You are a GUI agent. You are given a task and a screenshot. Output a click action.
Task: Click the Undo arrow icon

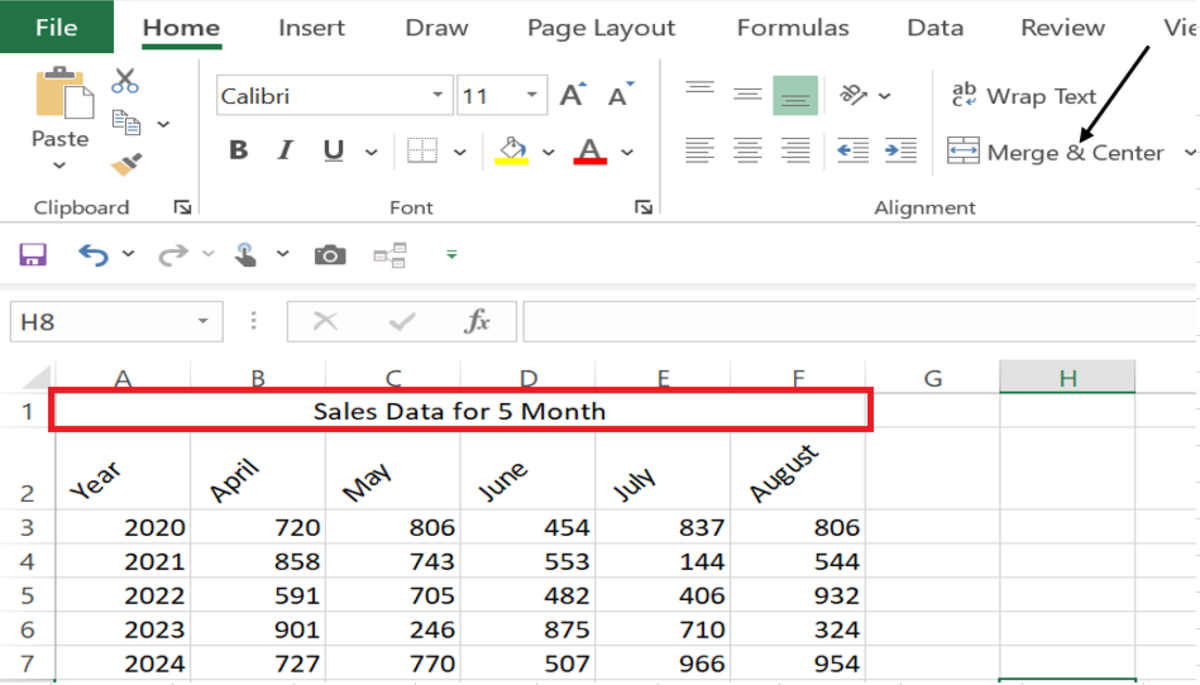[x=94, y=255]
